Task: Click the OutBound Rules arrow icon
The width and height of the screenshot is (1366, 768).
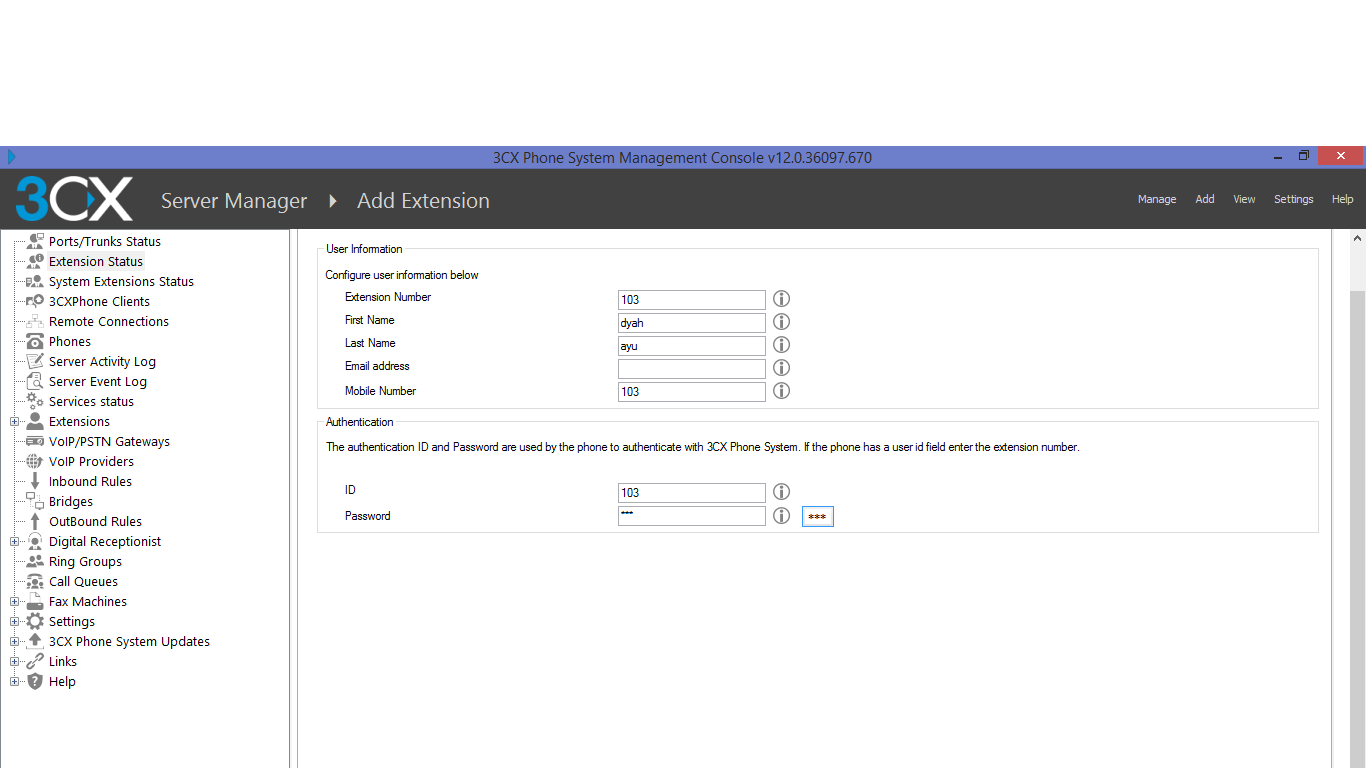Action: point(35,521)
